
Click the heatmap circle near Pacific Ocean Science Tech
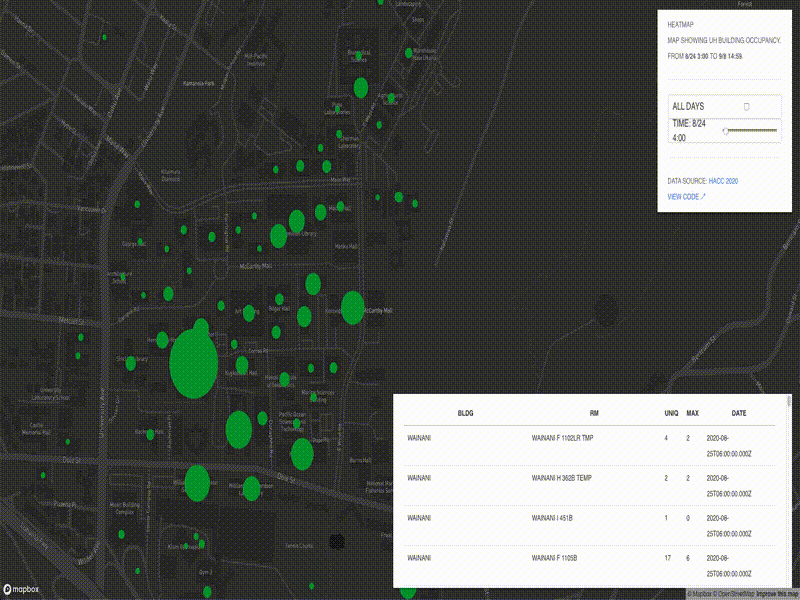[298, 423]
